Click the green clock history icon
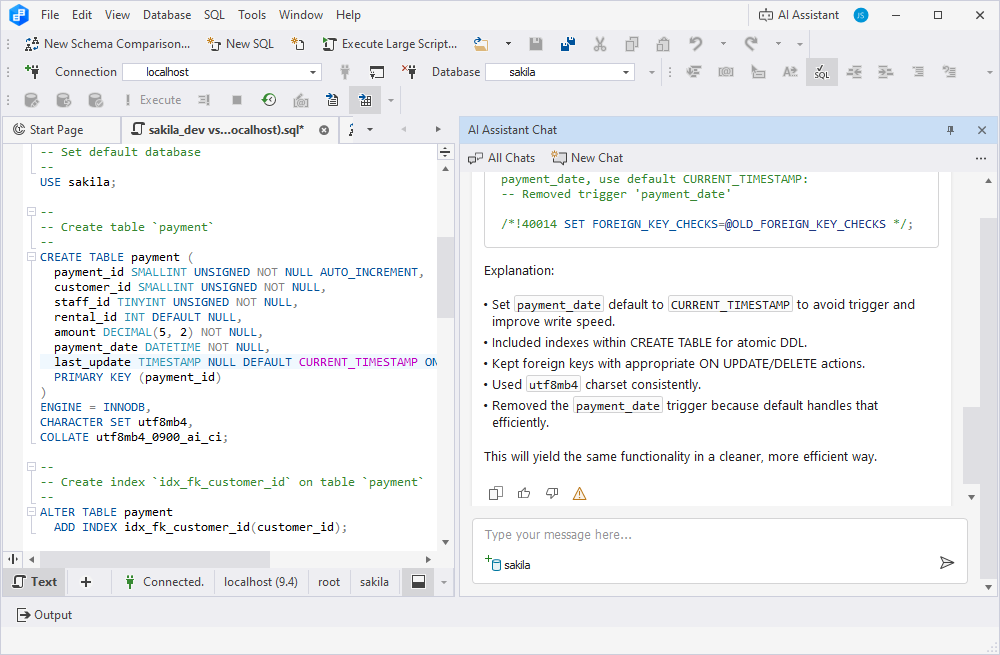The image size is (1000, 655). coord(269,100)
